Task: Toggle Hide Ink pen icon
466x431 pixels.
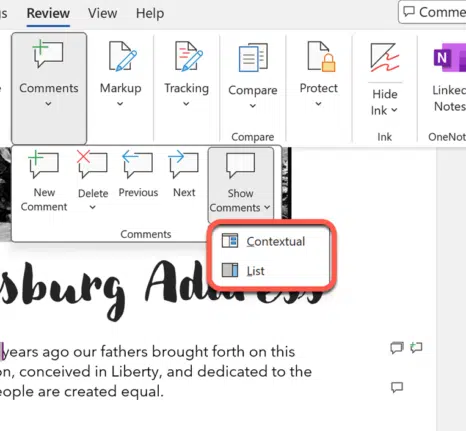Action: coord(385,57)
